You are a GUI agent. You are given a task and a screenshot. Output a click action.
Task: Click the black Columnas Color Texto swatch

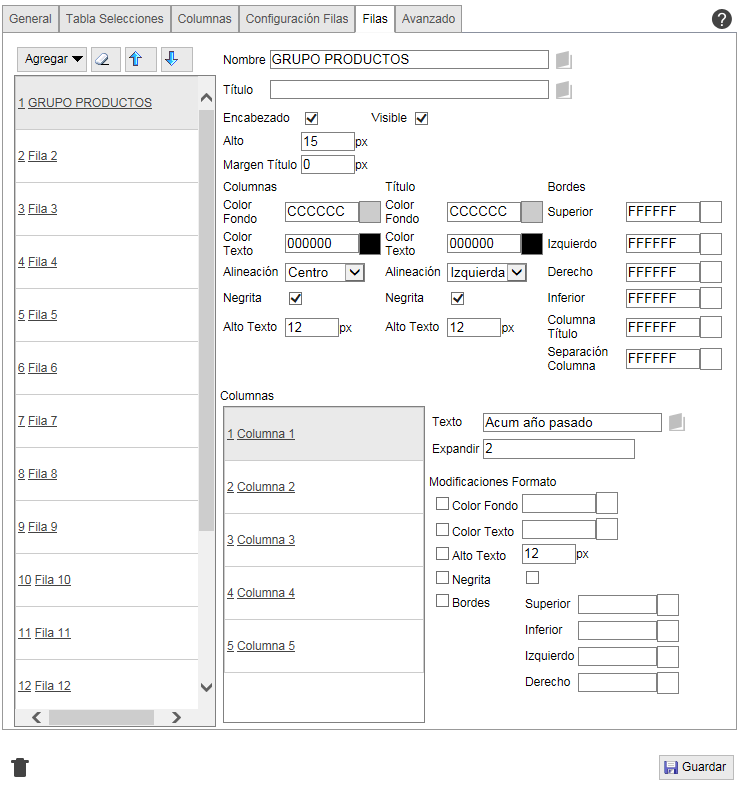pyautogui.click(x=370, y=243)
